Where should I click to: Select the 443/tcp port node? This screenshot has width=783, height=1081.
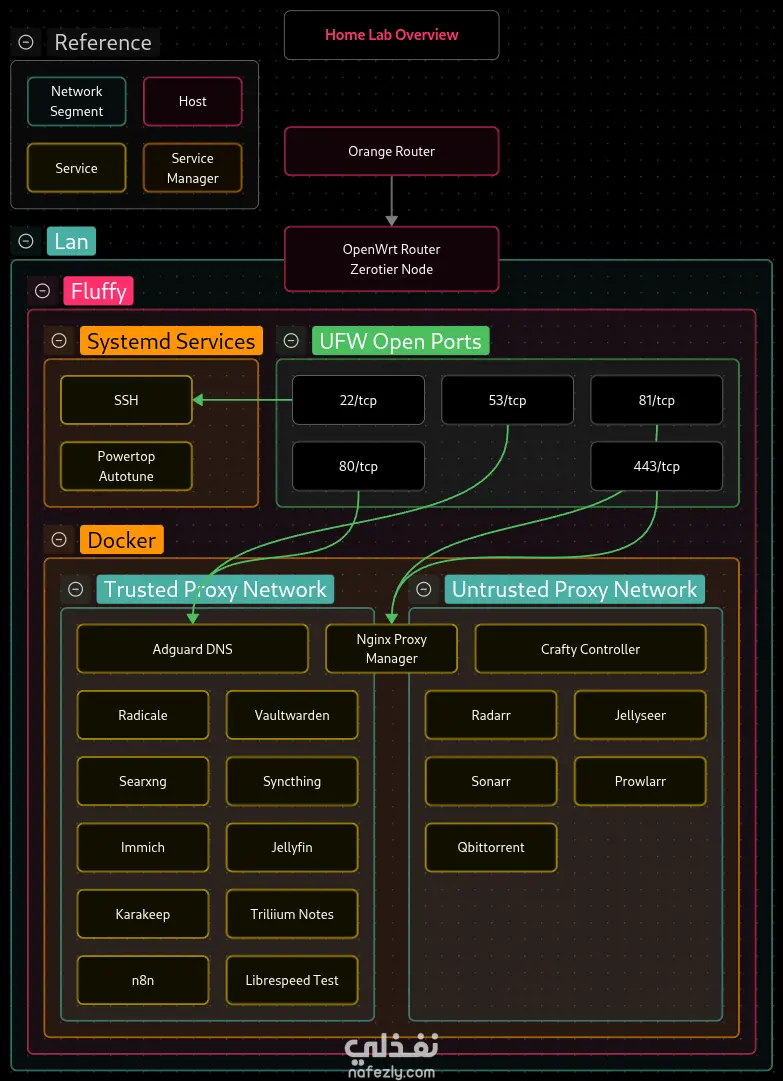[x=656, y=466]
